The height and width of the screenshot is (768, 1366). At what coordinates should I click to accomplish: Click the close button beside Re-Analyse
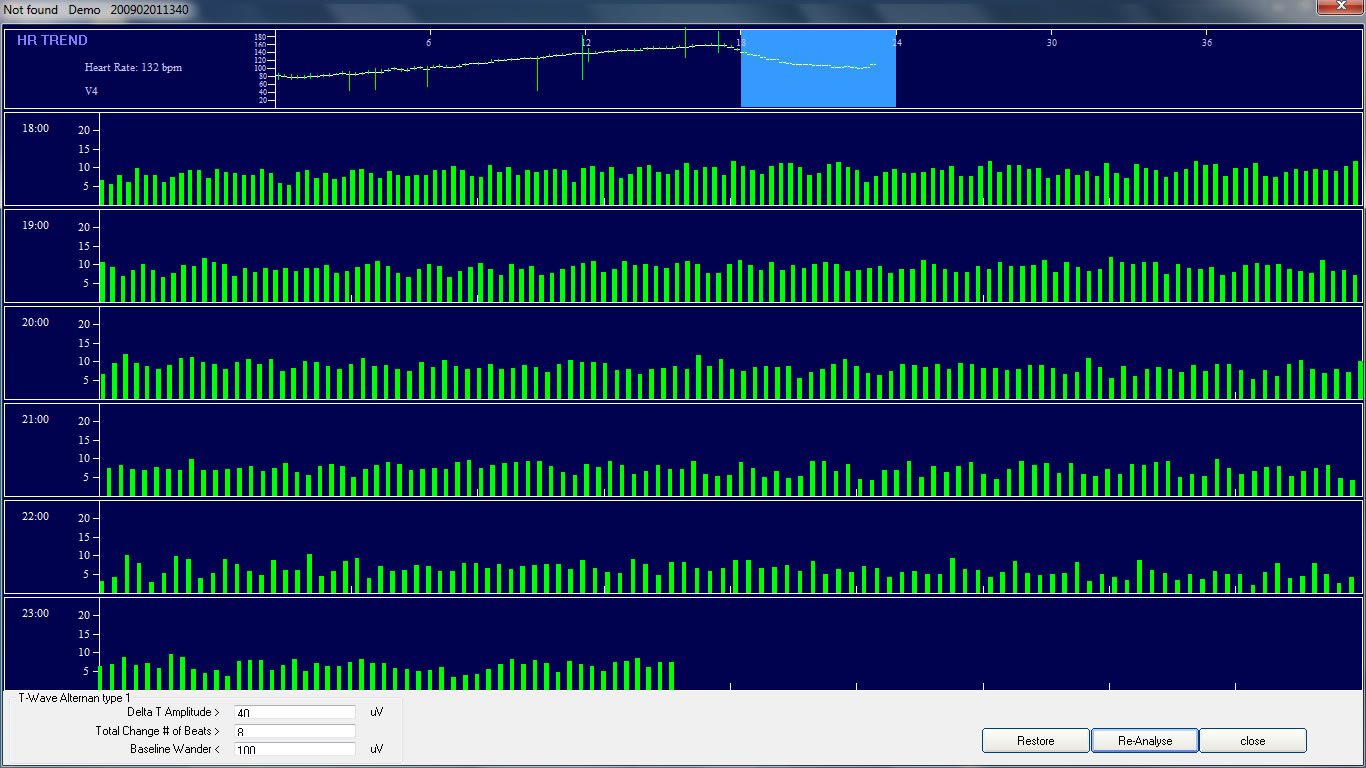(x=1252, y=740)
